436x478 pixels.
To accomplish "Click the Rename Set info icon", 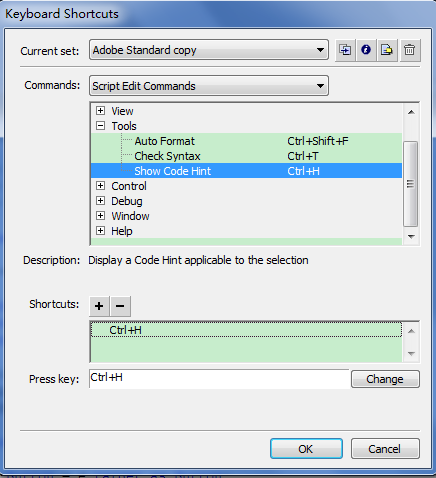I will point(366,50).
